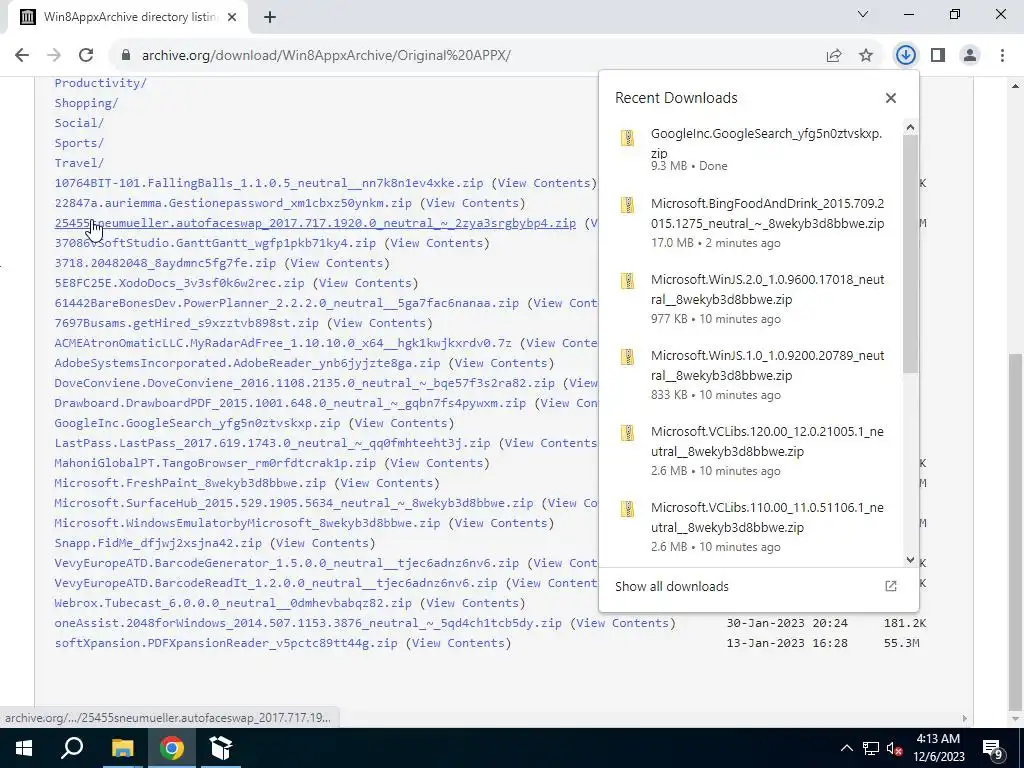The height and width of the screenshot is (768, 1024).
Task: Bookmark this page with the star icon
Action: click(x=866, y=56)
